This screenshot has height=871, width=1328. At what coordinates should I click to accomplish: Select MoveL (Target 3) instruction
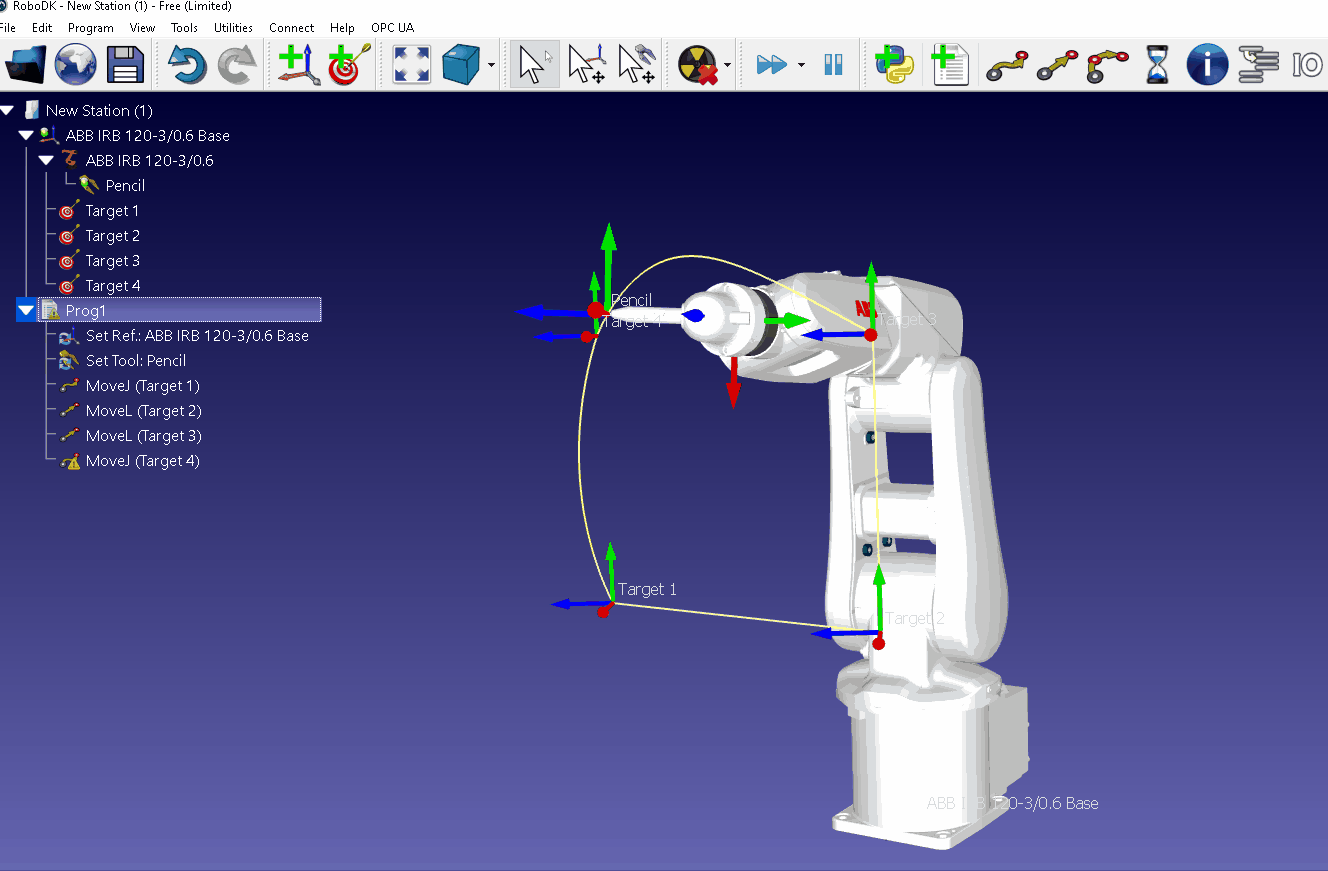pyautogui.click(x=143, y=435)
